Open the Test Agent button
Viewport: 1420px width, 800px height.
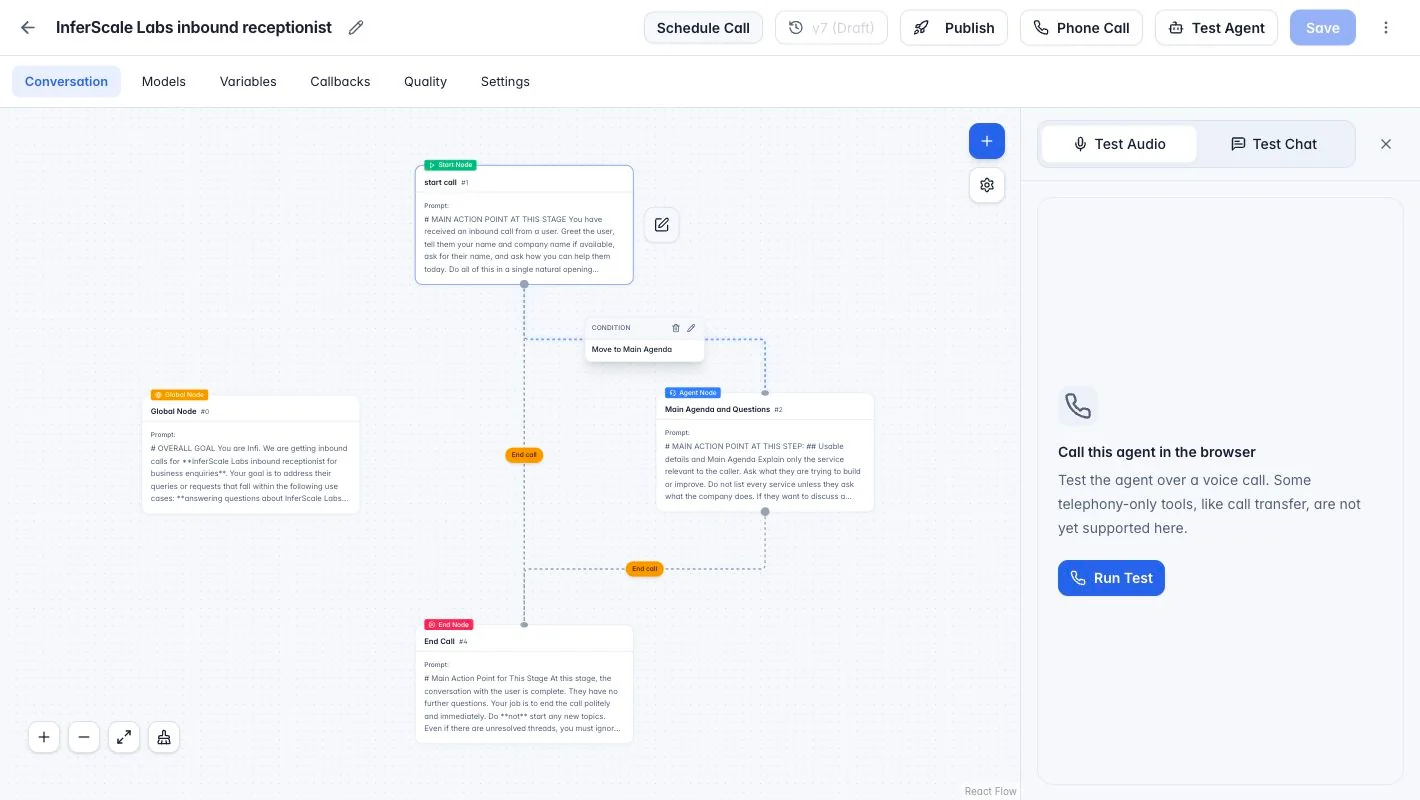coord(1217,28)
